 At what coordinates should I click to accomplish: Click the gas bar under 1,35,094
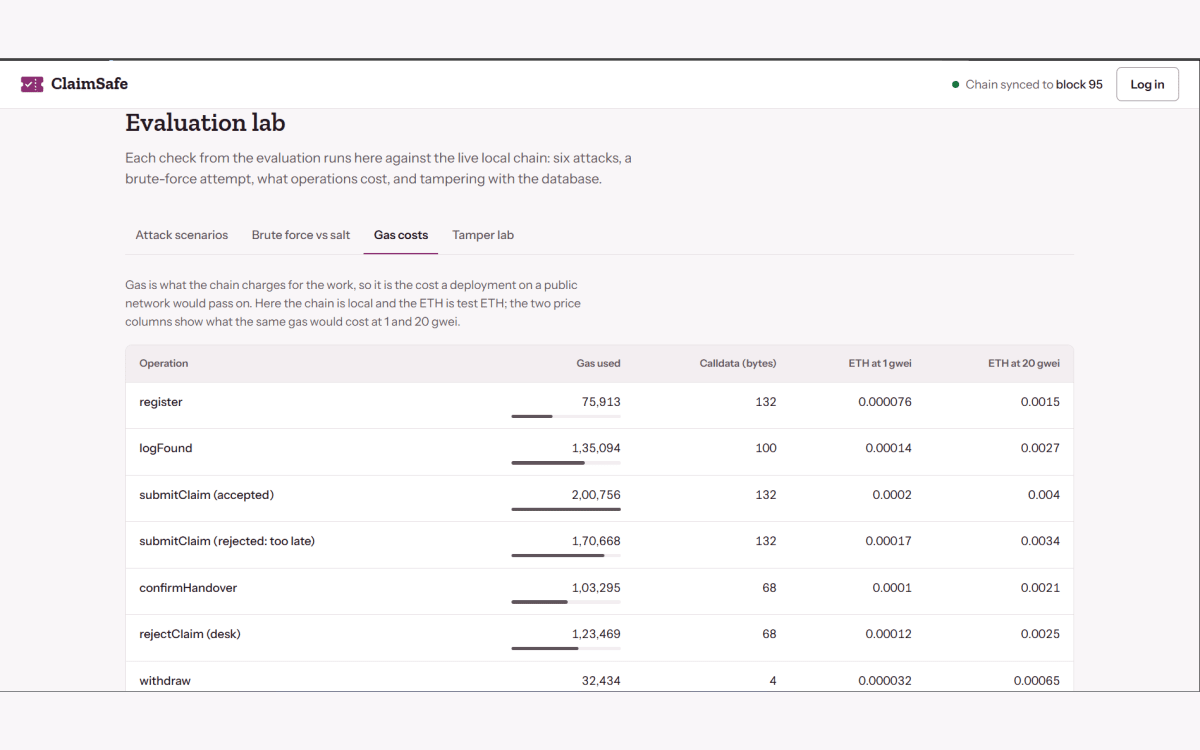566,463
